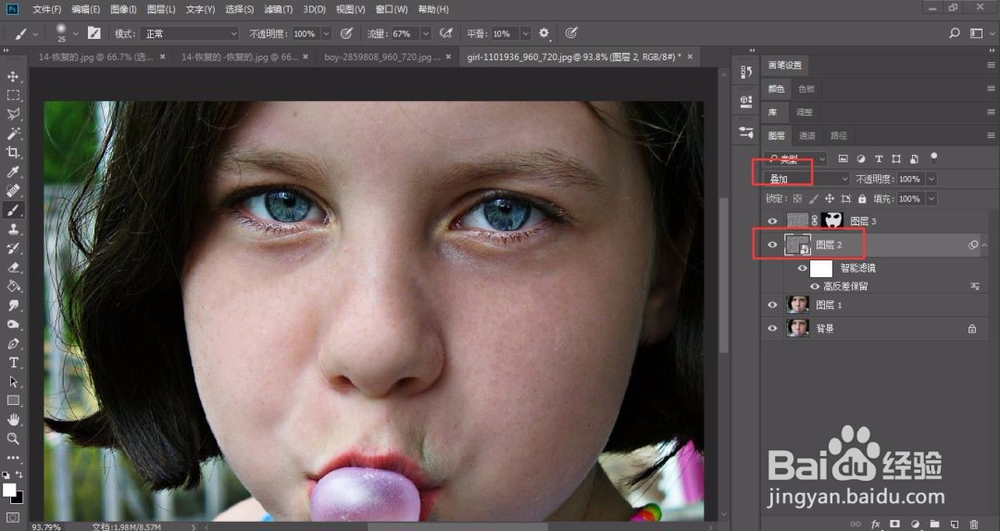Open the History panel icon
The height and width of the screenshot is (531, 1000).
pos(746,72)
